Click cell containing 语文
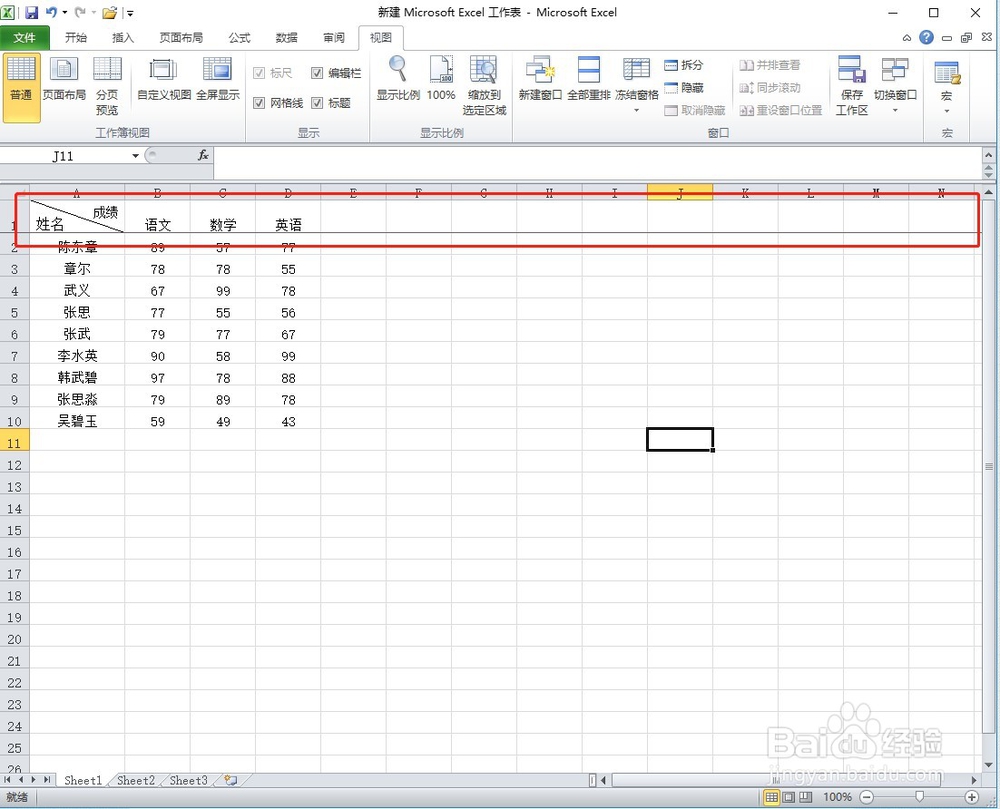 point(158,216)
